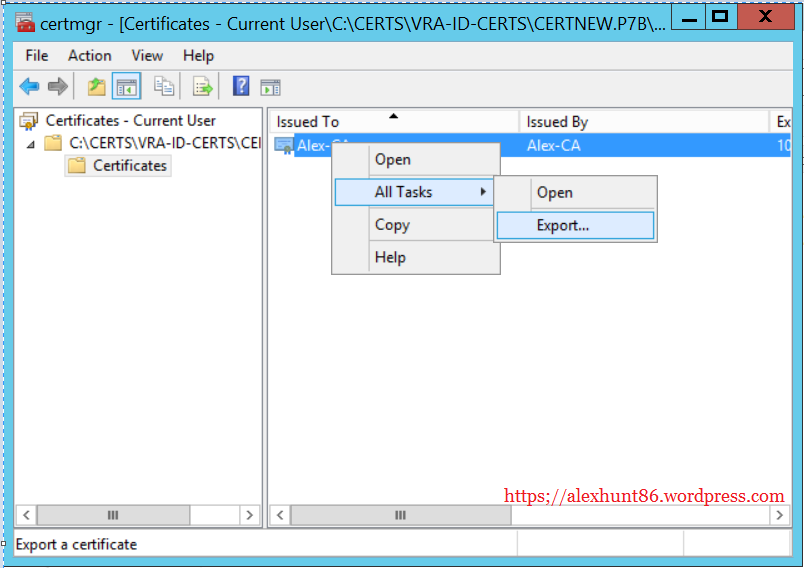This screenshot has width=804, height=568.
Task: Expand the All Tasks submenu
Action: (414, 192)
